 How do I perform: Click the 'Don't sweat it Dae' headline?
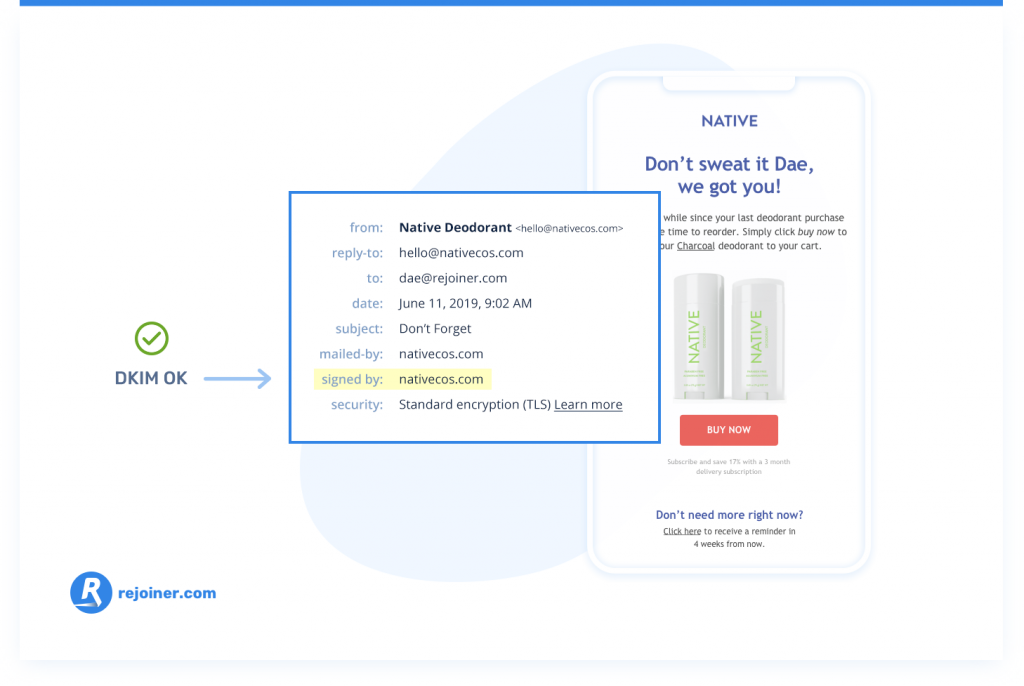[729, 175]
